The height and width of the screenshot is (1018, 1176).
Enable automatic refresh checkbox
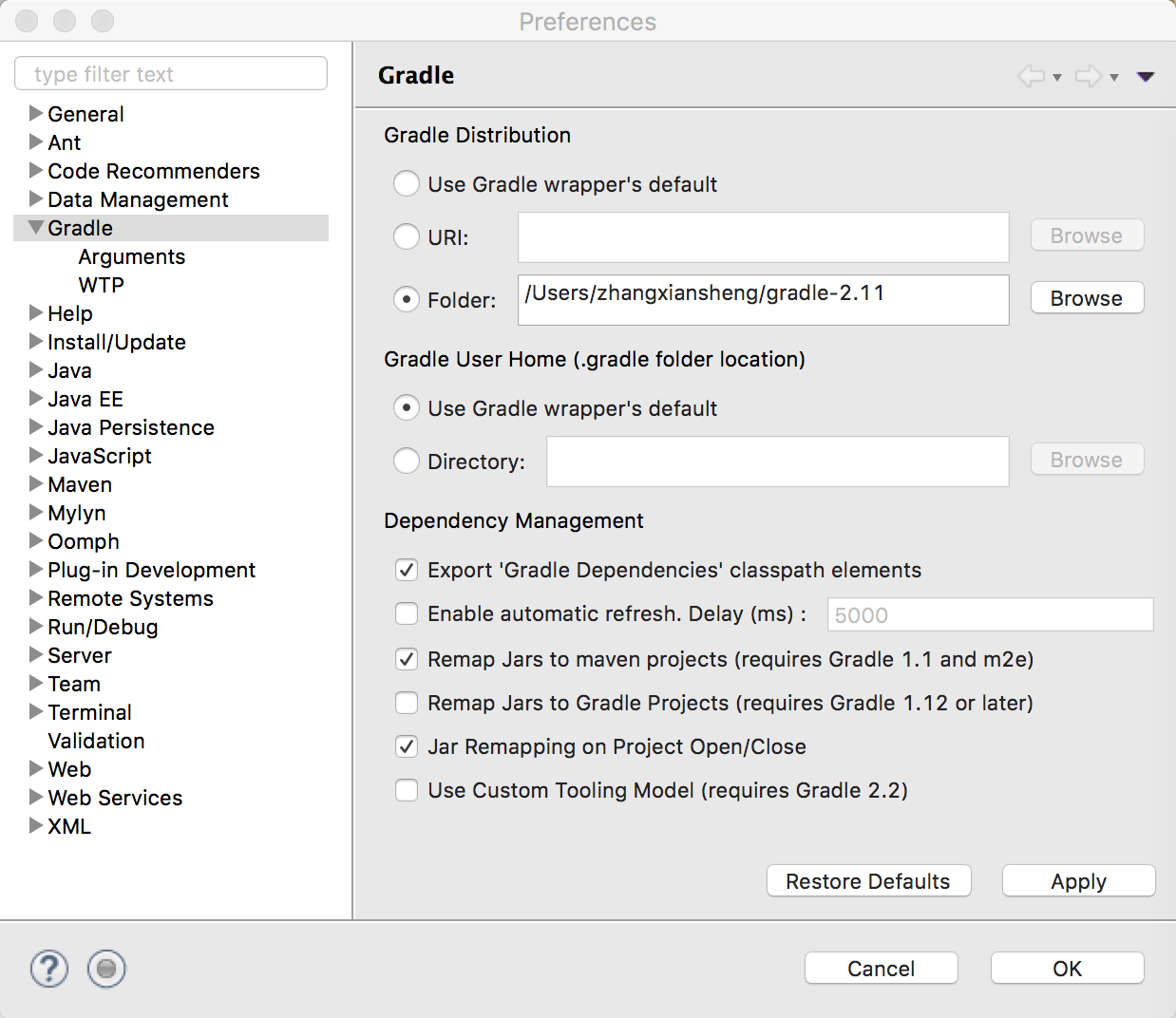coord(407,613)
